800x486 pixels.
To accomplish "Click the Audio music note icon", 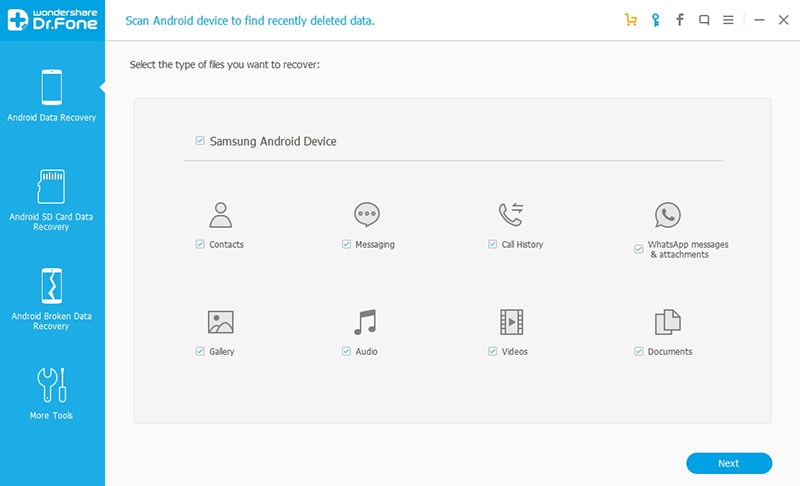I will tap(365, 322).
